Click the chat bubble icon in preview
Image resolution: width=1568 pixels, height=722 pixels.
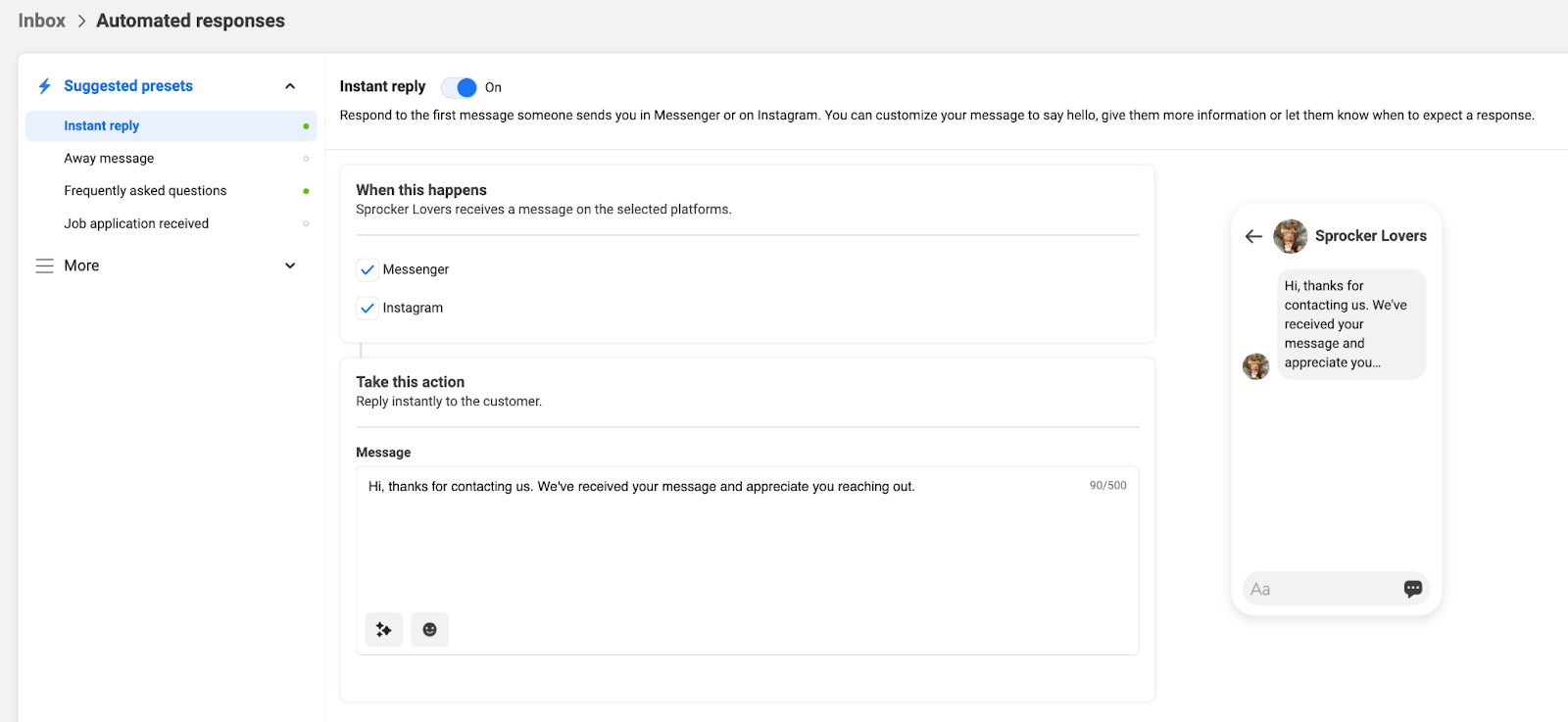(x=1412, y=589)
